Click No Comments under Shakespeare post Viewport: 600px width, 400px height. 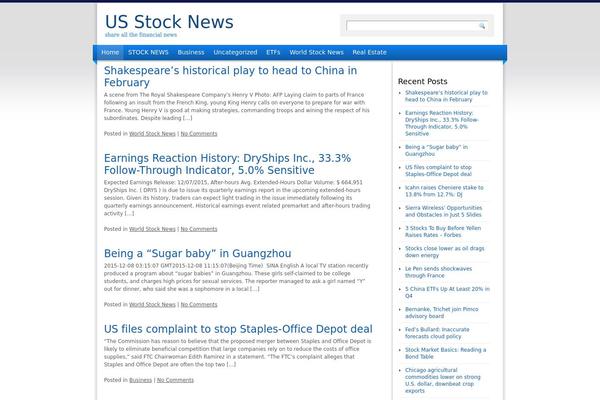[x=199, y=134]
